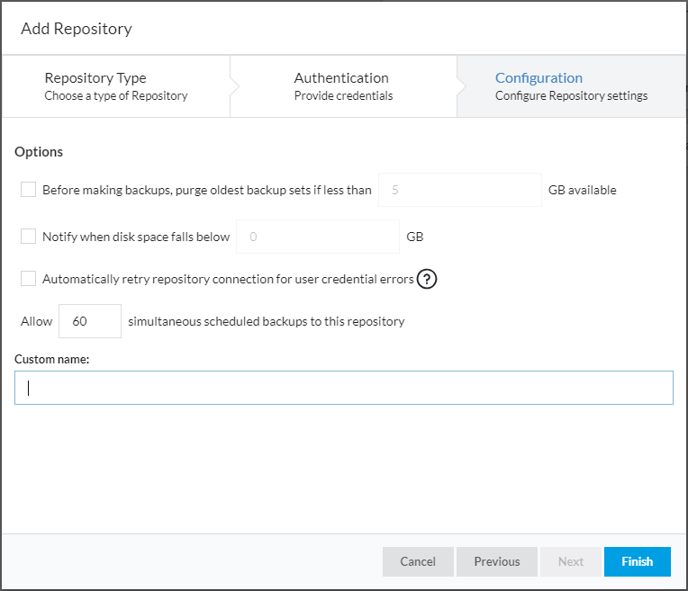This screenshot has height=591, width=688.
Task: Go to the Repository Type step
Action: point(116,86)
